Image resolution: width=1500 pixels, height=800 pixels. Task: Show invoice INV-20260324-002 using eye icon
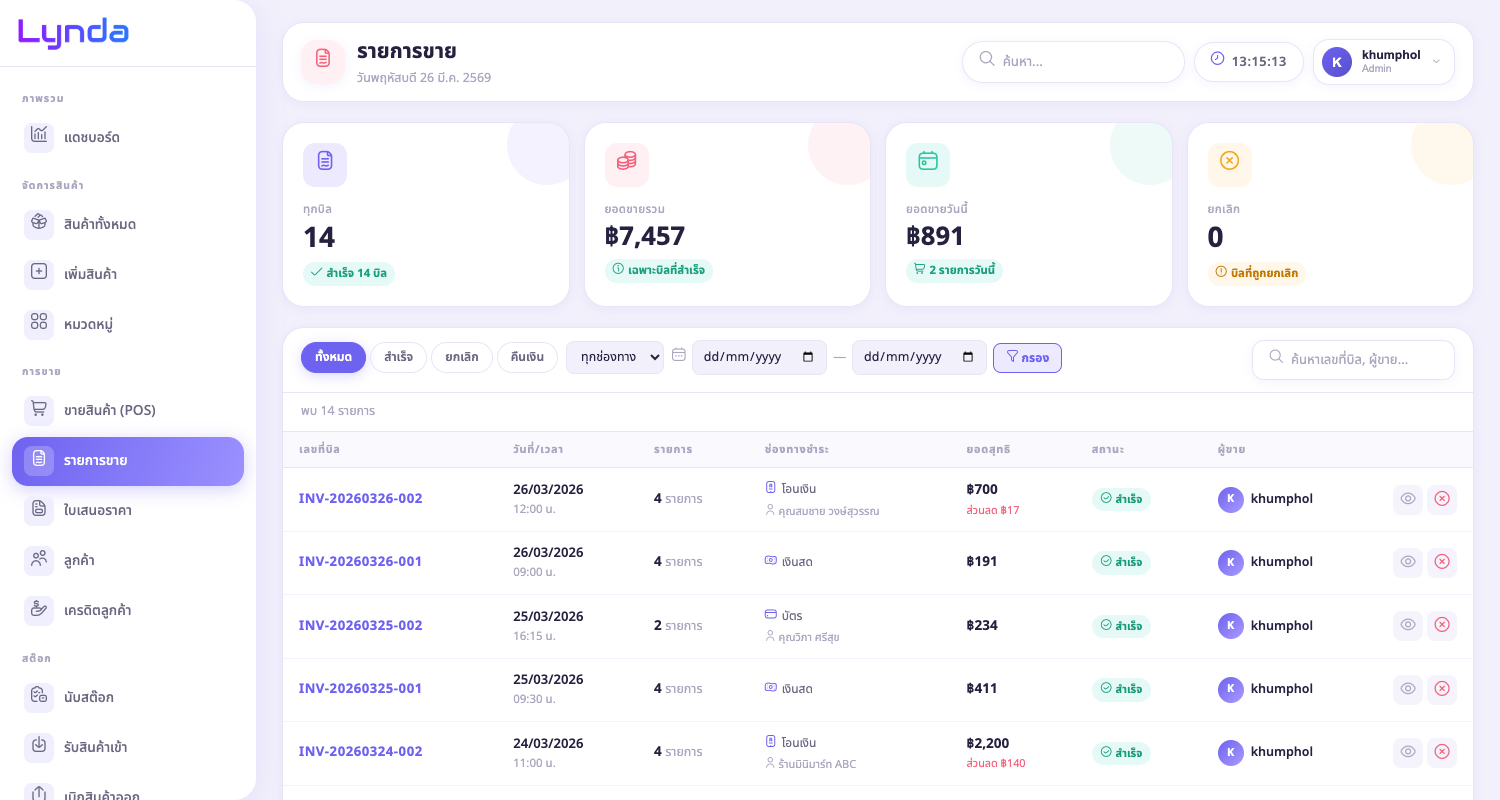[x=1408, y=752]
